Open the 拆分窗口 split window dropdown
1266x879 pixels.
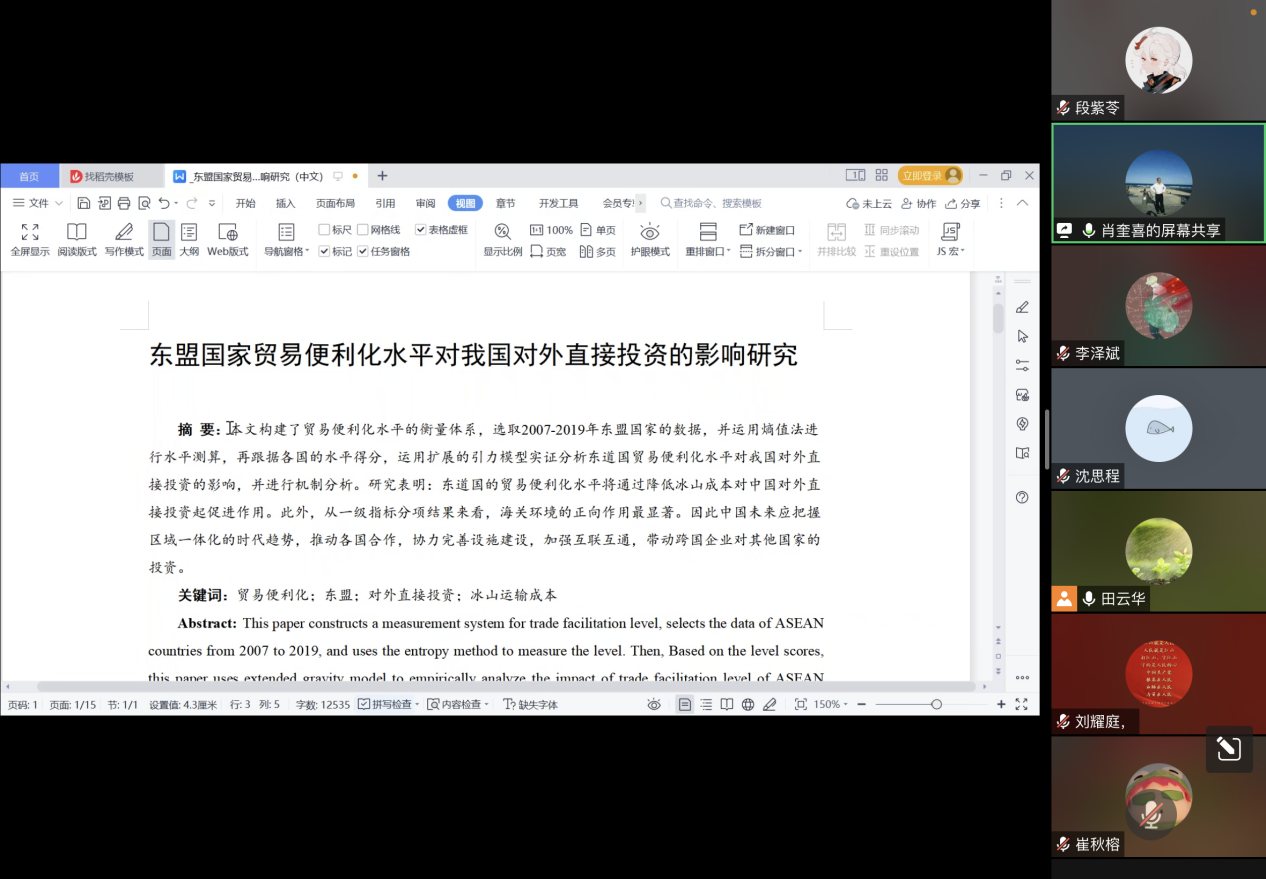pos(800,253)
